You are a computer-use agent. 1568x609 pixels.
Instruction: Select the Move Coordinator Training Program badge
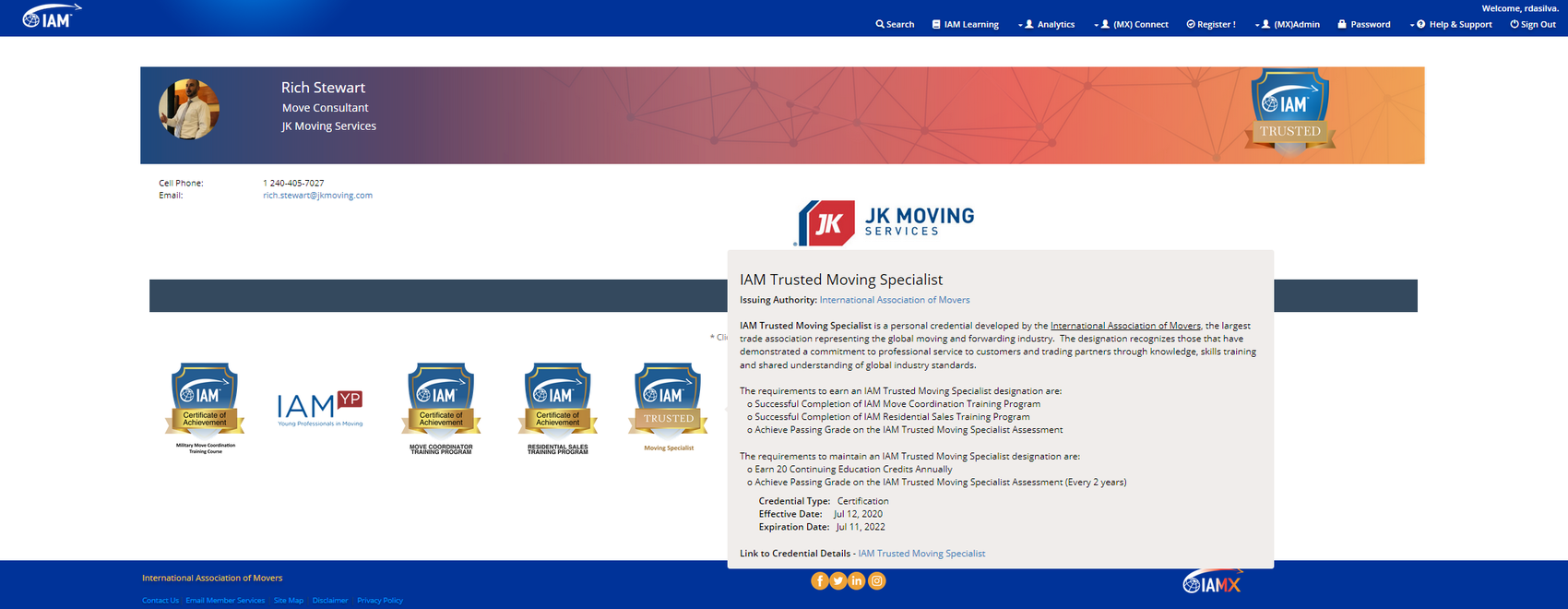(x=441, y=408)
